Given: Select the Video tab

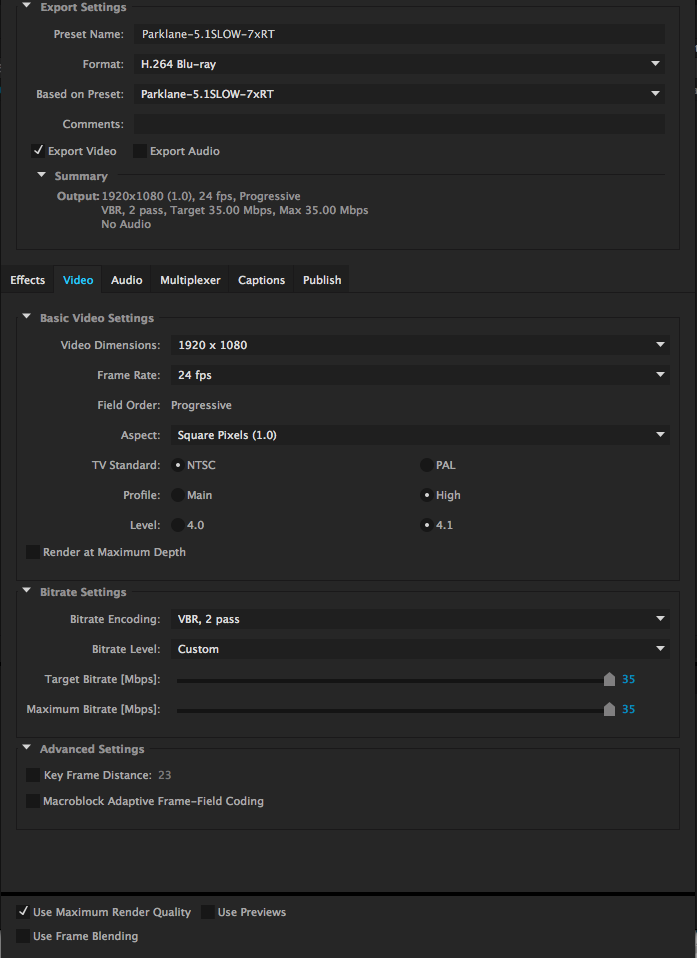Looking at the screenshot, I should coord(78,280).
